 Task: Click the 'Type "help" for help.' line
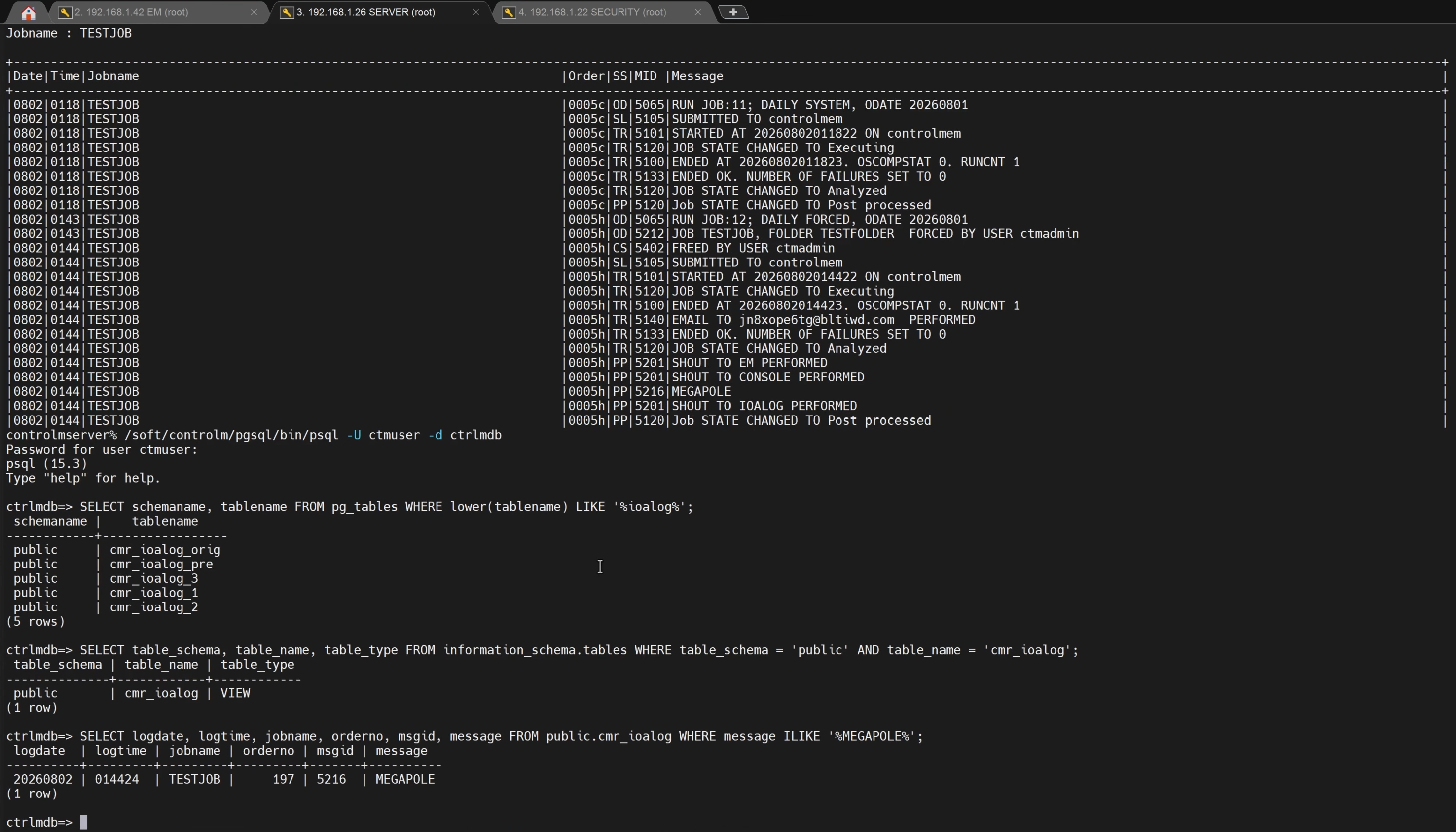[x=83, y=478]
